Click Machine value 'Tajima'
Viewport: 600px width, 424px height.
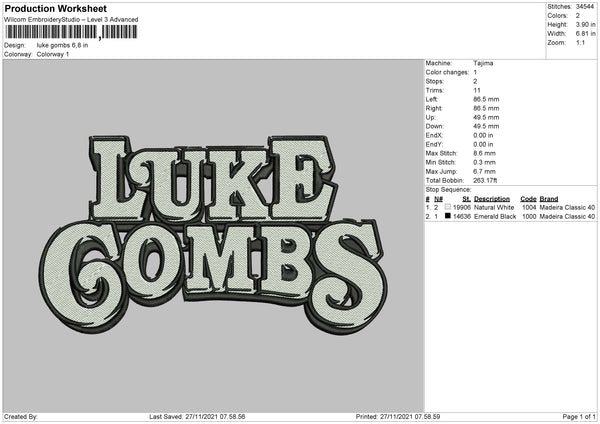[x=483, y=63]
